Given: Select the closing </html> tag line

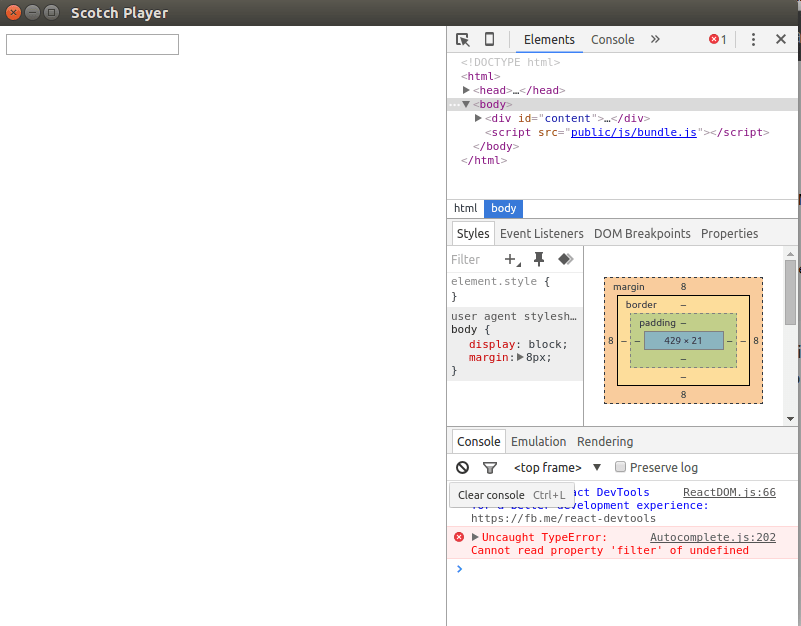Looking at the screenshot, I should 484,160.
